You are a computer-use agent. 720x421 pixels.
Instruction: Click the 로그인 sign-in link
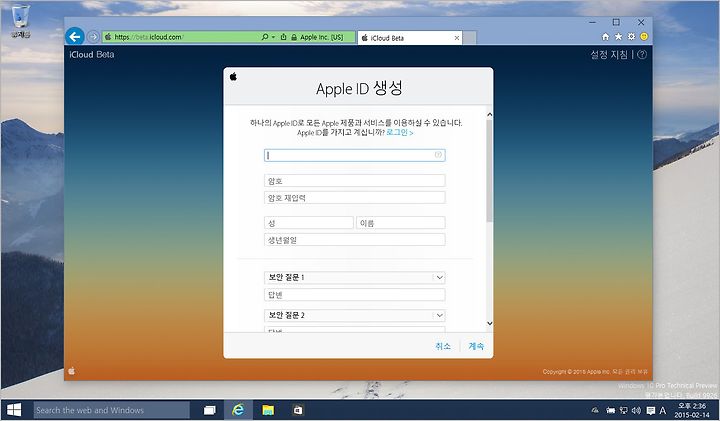[399, 132]
